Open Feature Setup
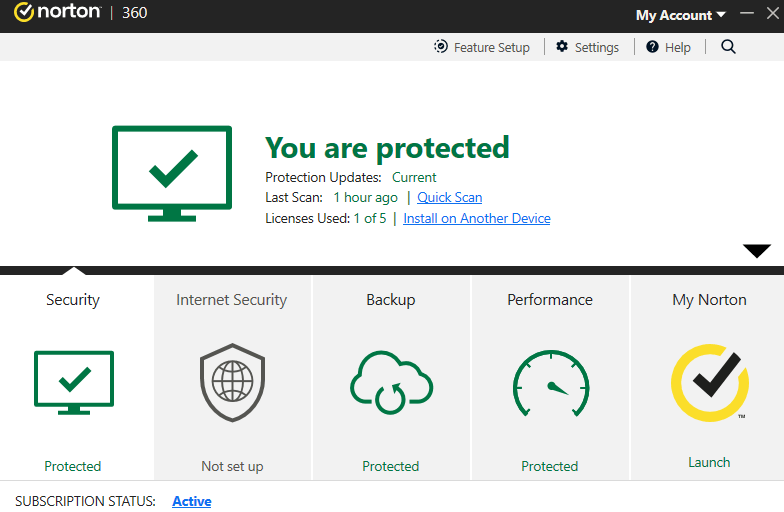This screenshot has height=512, width=784. [482, 48]
